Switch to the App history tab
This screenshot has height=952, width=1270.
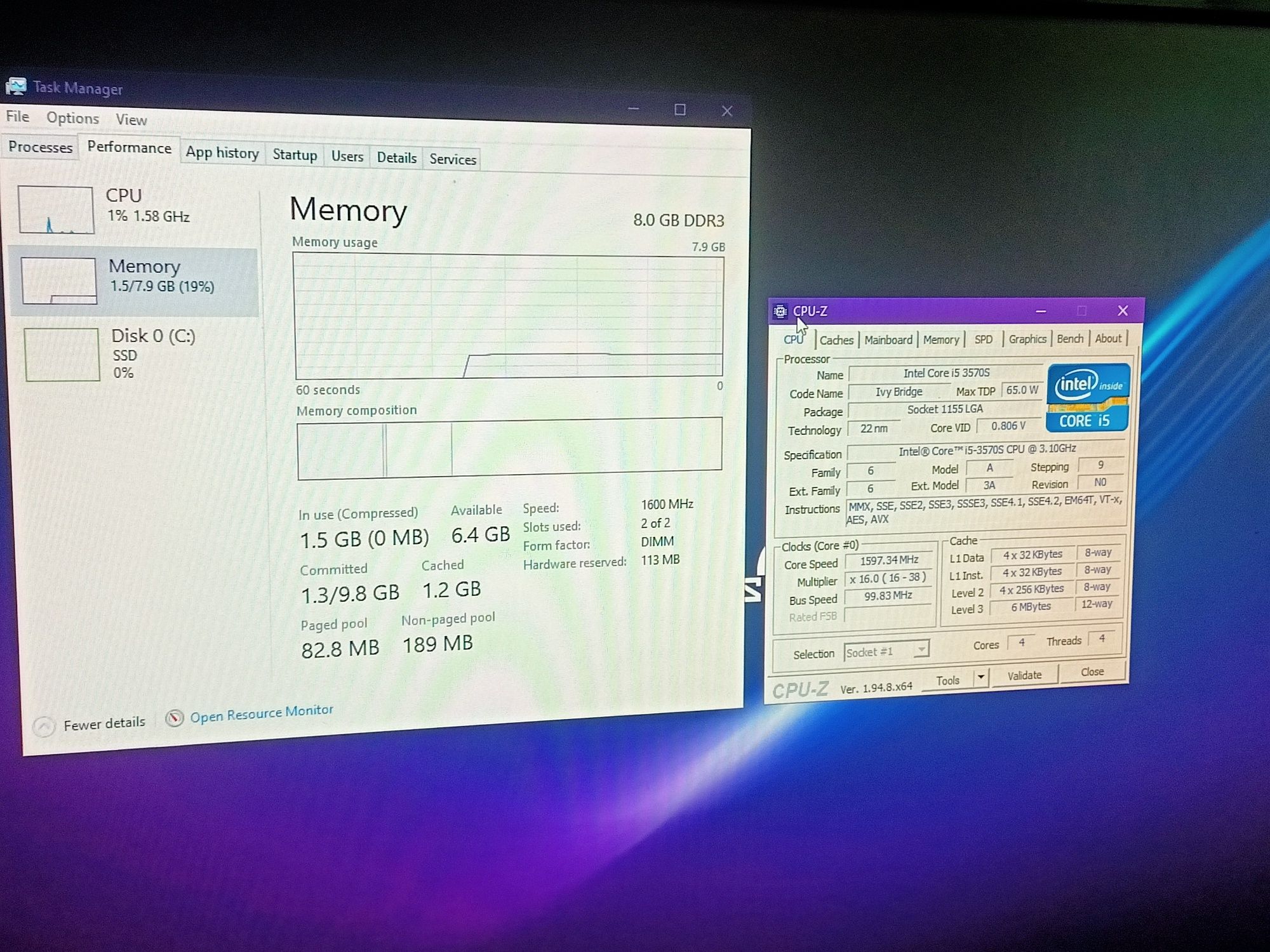tap(222, 153)
